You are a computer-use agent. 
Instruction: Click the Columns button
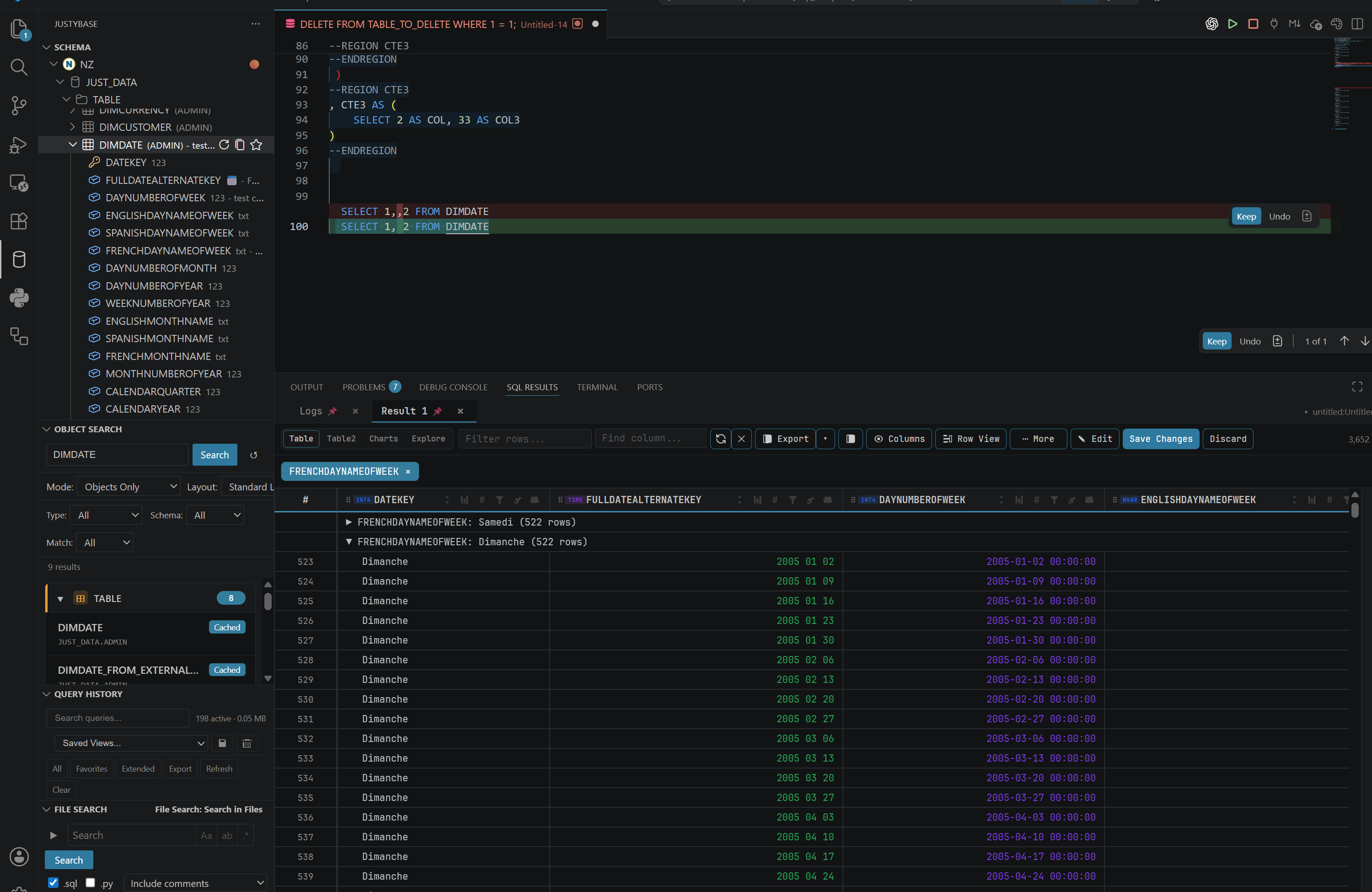click(x=899, y=439)
